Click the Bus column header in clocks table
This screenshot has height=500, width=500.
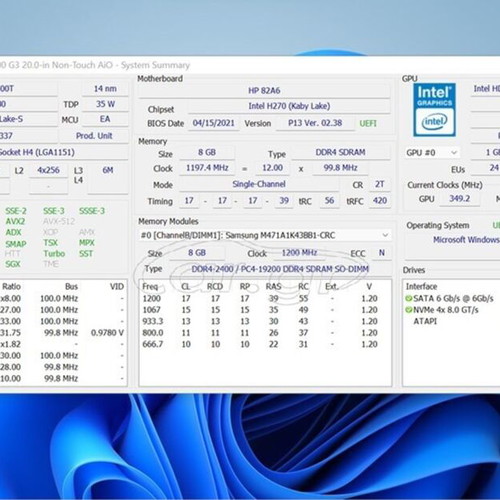click(71, 287)
